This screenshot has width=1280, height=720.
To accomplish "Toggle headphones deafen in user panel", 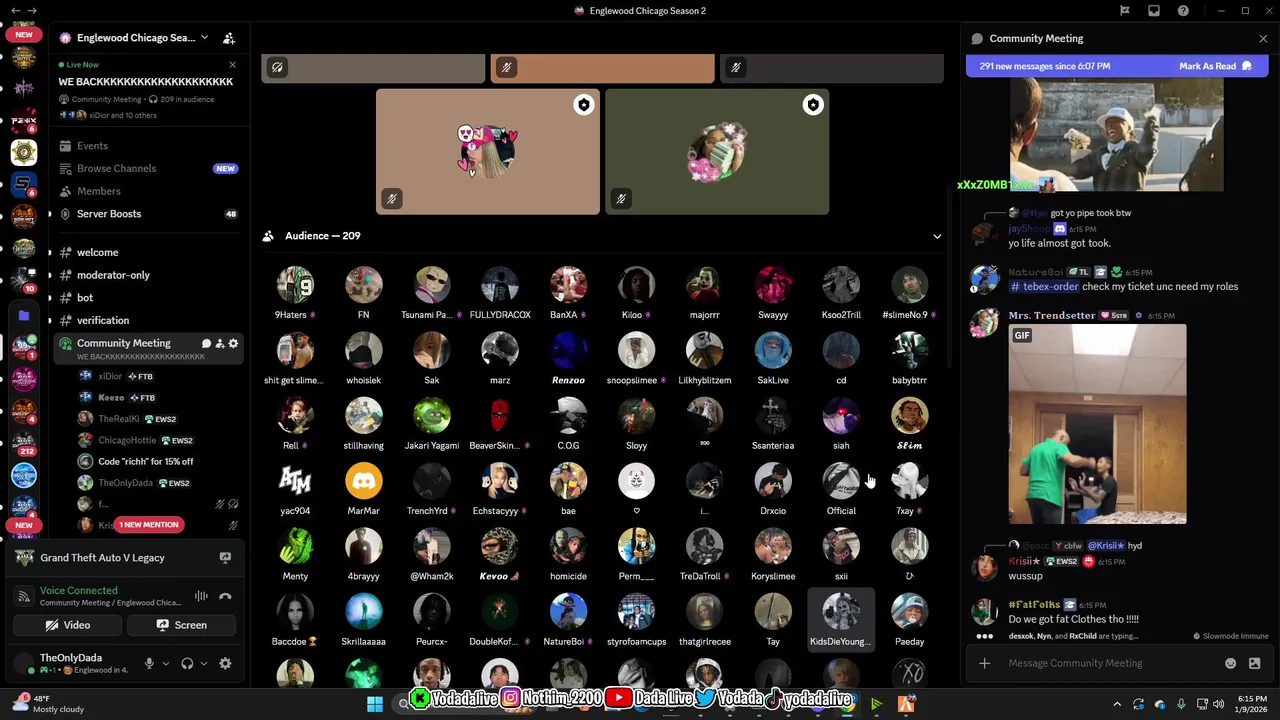I will point(187,663).
